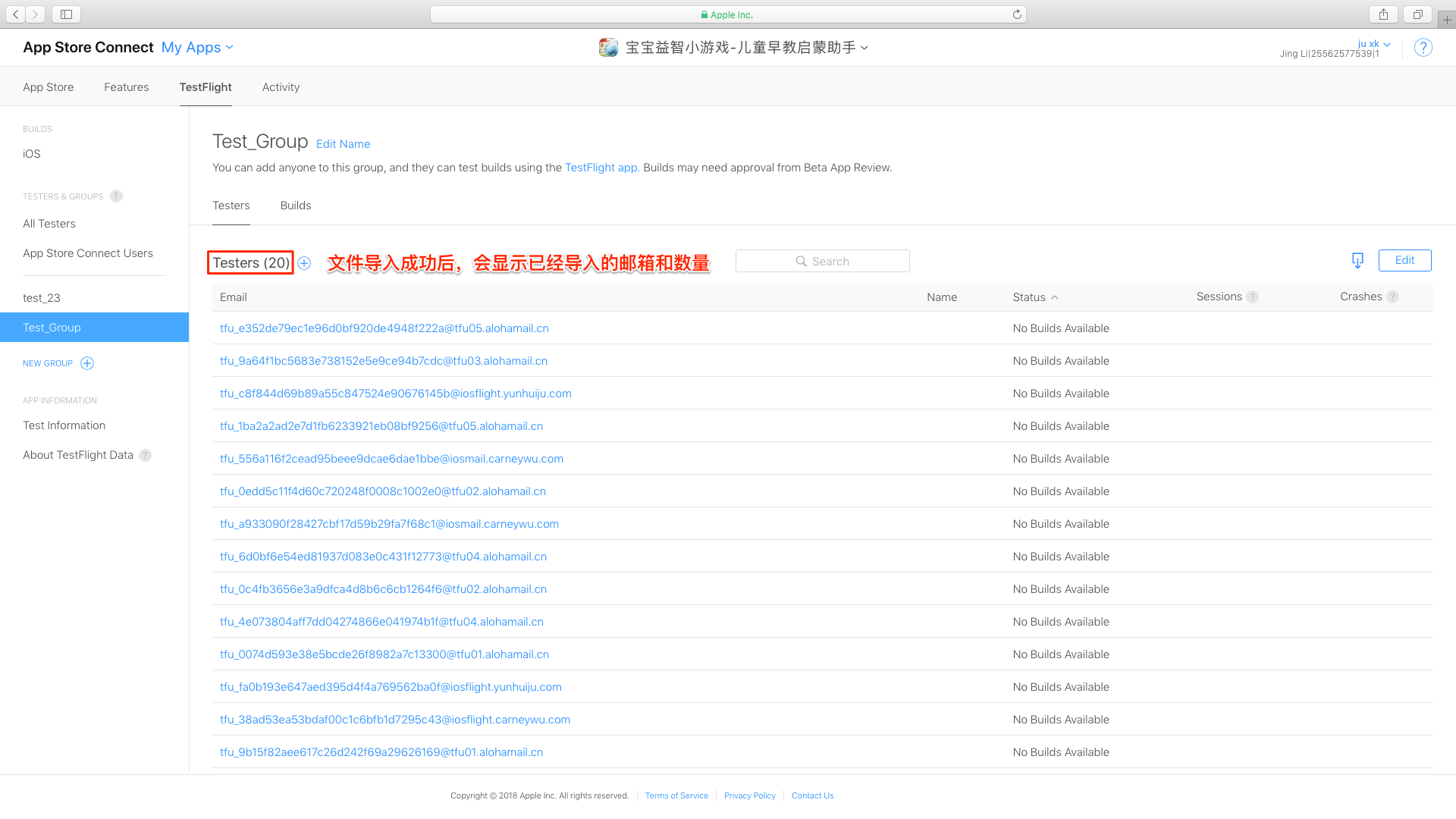Show Sessions column help icon
Screen dimensions: 1456x819
[1253, 297]
